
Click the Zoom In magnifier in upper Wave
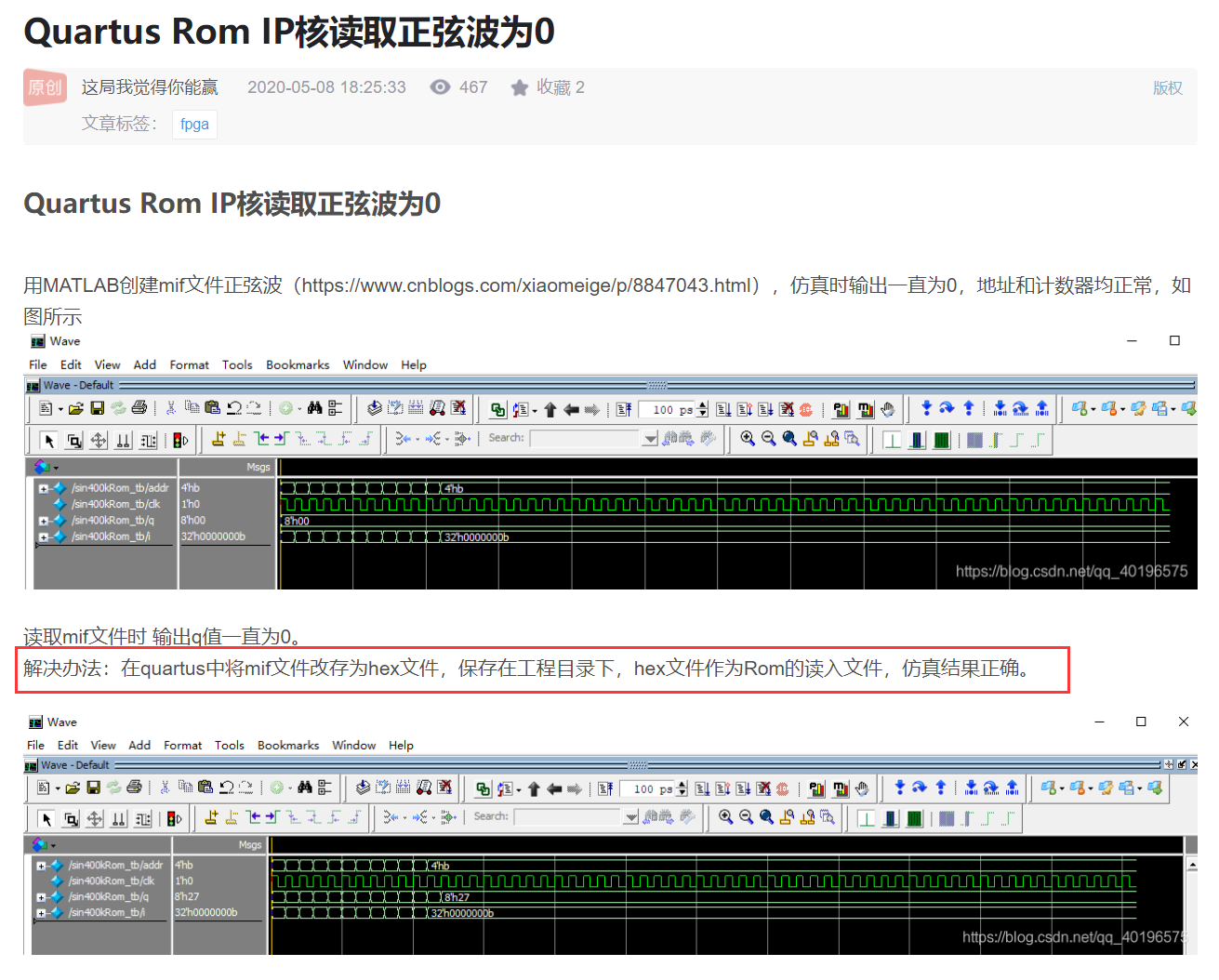pos(748,439)
